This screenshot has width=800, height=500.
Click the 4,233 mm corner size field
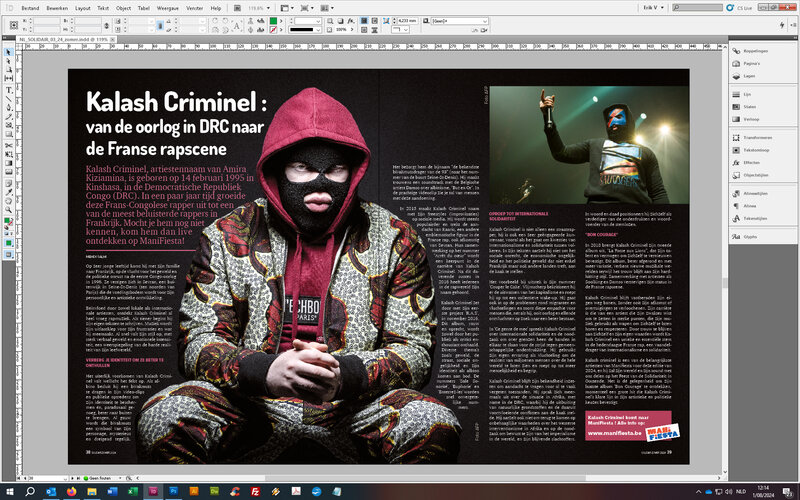407,21
